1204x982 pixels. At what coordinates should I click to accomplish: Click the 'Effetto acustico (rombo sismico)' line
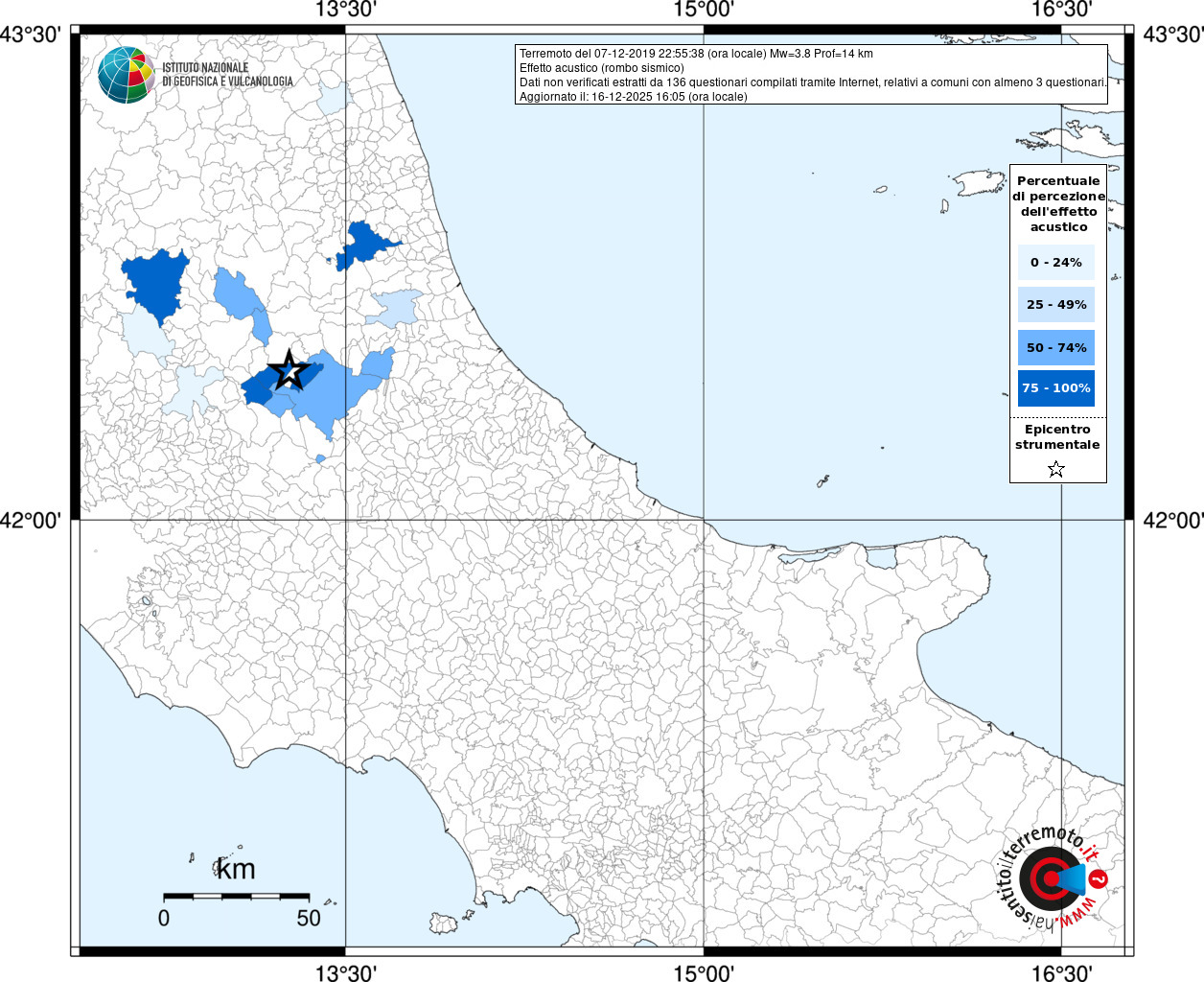tap(602, 68)
